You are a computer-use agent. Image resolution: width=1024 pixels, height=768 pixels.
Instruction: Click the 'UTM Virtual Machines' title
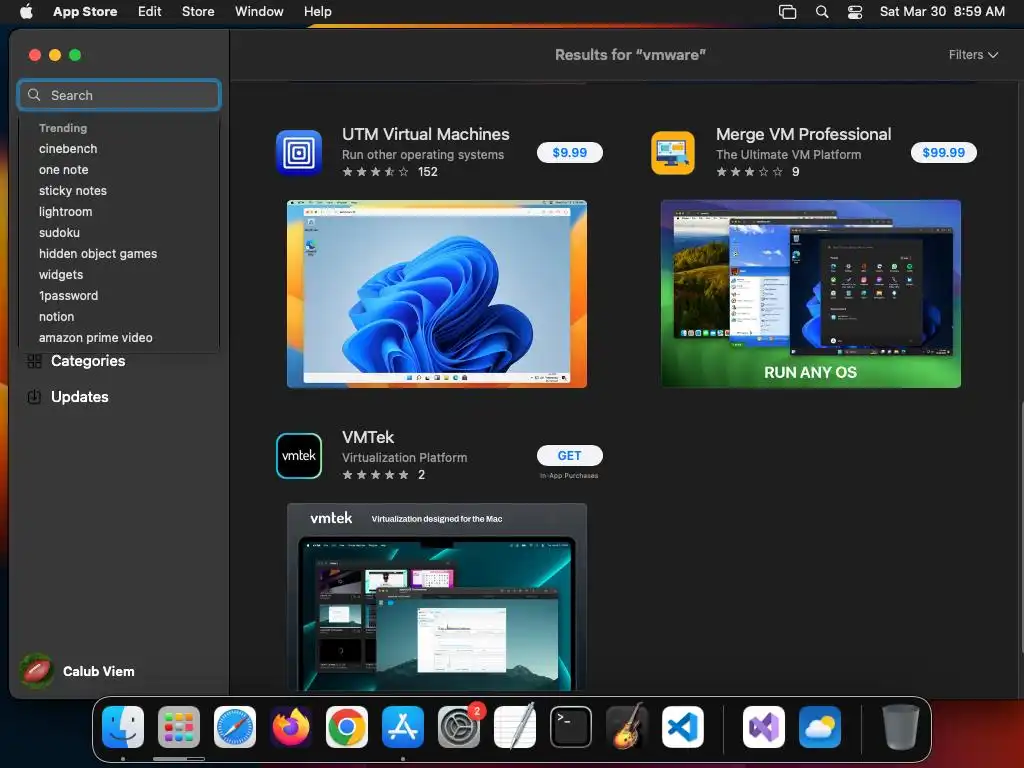coord(426,135)
